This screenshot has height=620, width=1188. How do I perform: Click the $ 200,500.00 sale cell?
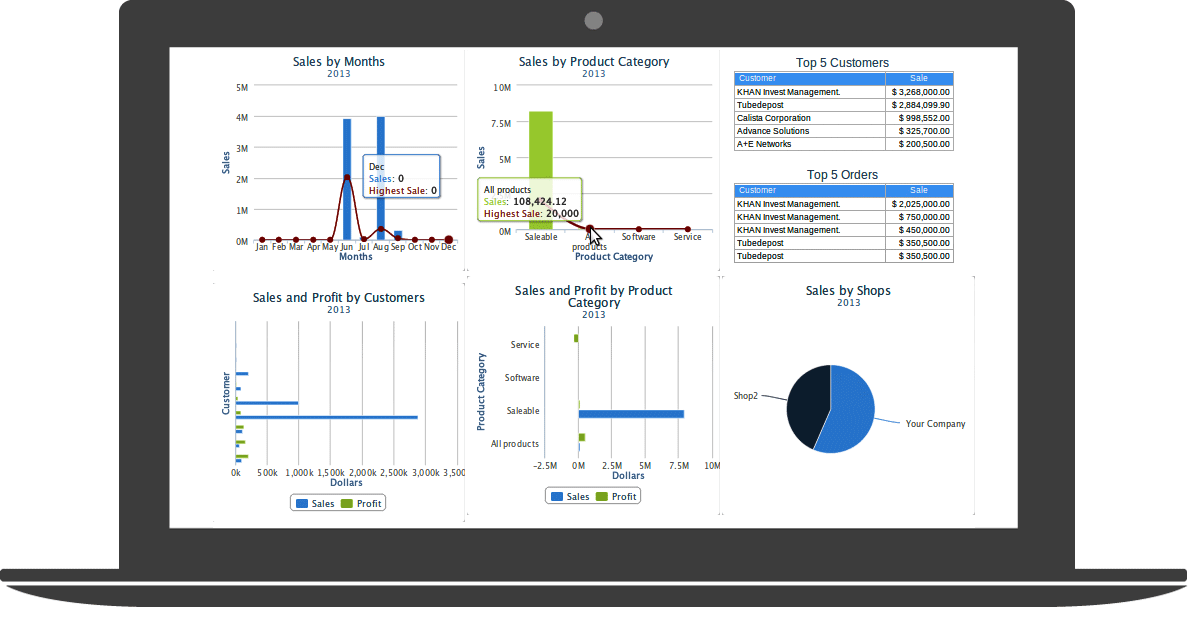click(x=919, y=144)
